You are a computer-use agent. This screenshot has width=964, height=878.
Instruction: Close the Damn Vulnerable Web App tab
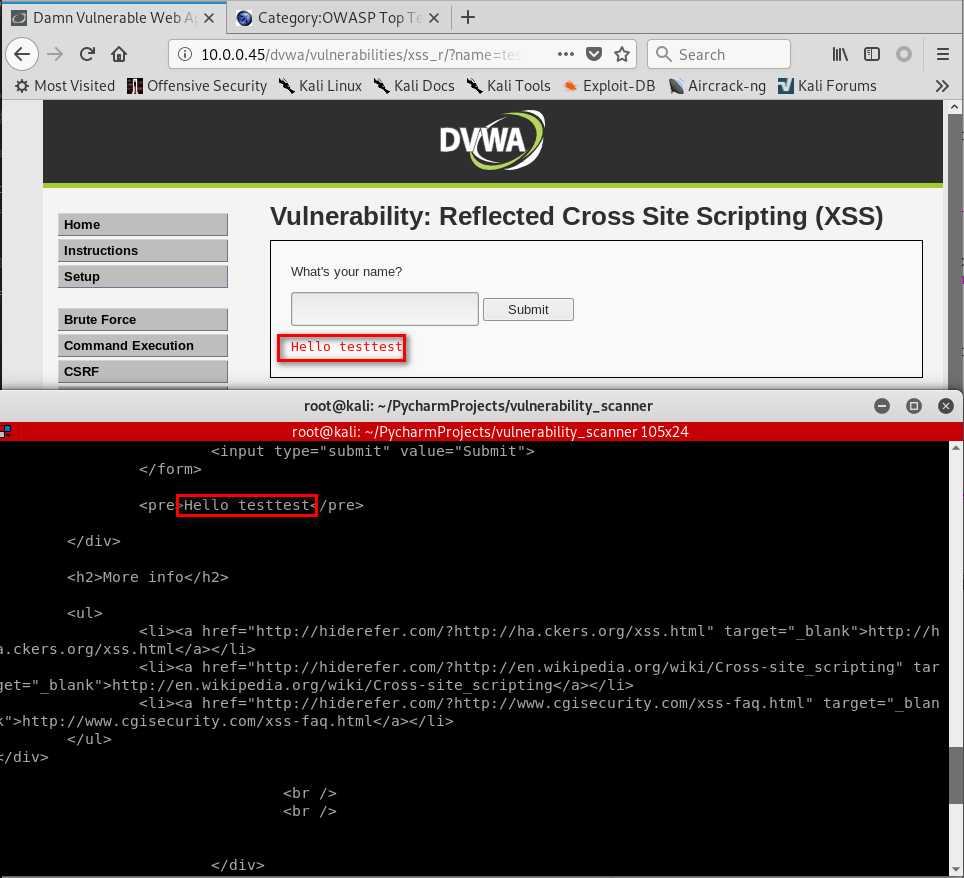coord(209,18)
